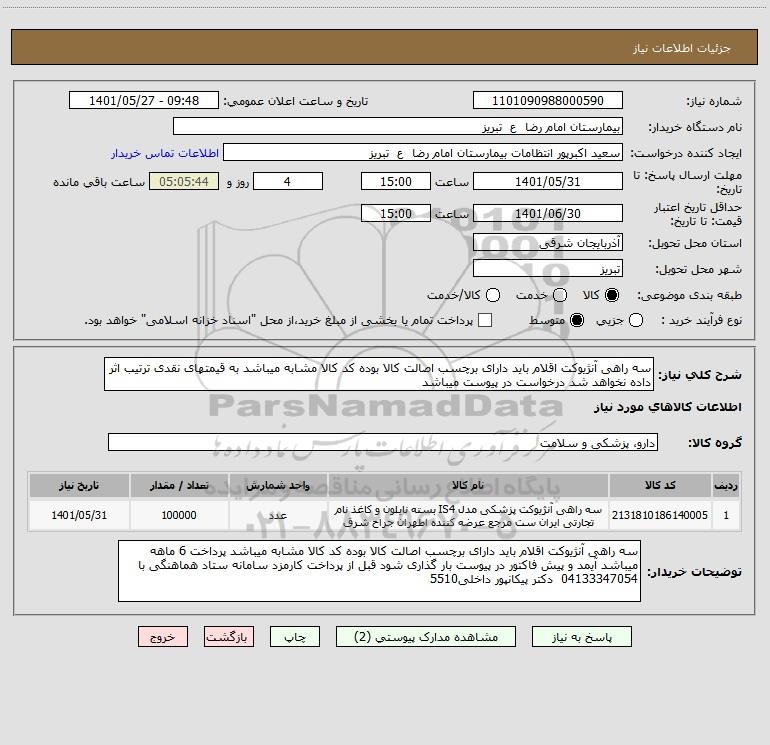Choose the جزیی purchase type radio
This screenshot has height=745, width=770.
[x=636, y=320]
